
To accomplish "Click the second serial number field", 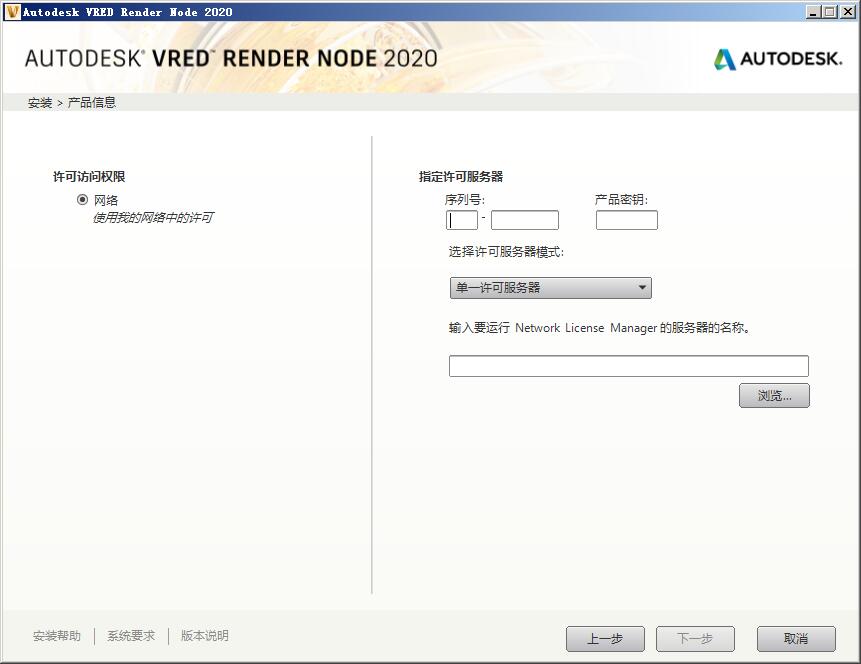I will (x=525, y=219).
